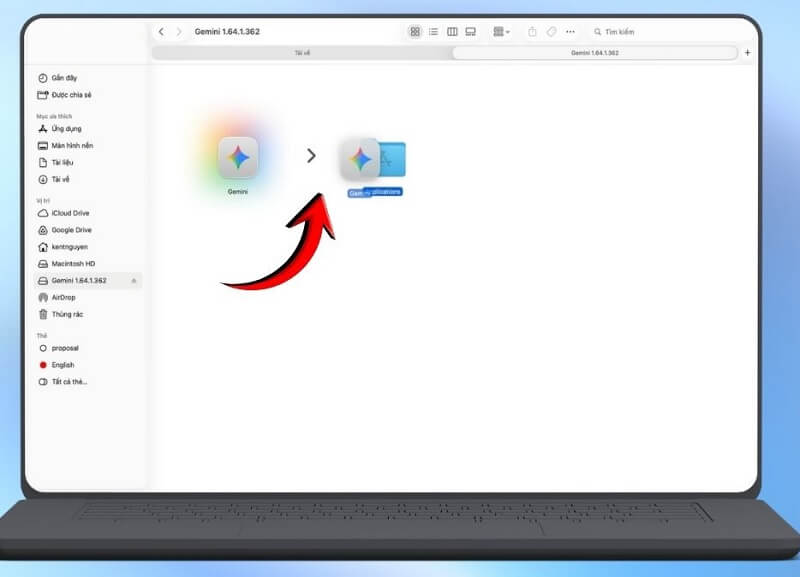Open the more actions ellipsis menu
This screenshot has width=800, height=577.
pyautogui.click(x=570, y=32)
